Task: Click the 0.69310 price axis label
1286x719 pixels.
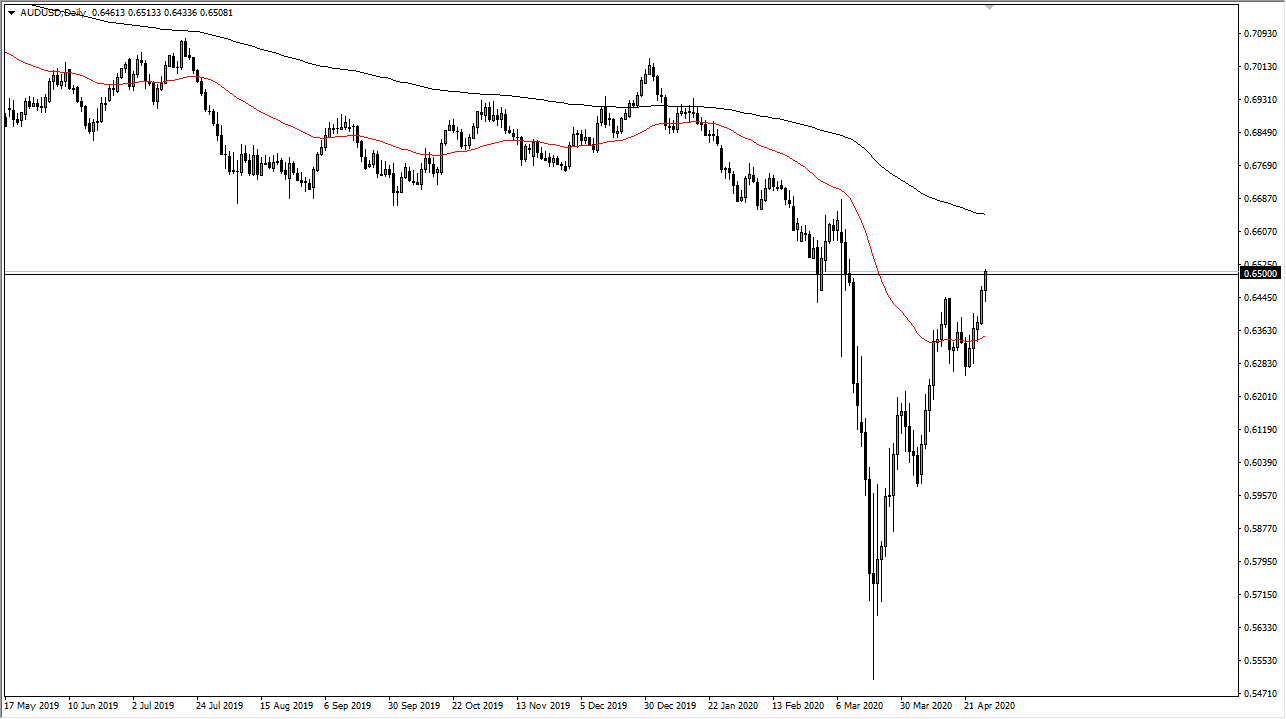Action: coord(1260,100)
